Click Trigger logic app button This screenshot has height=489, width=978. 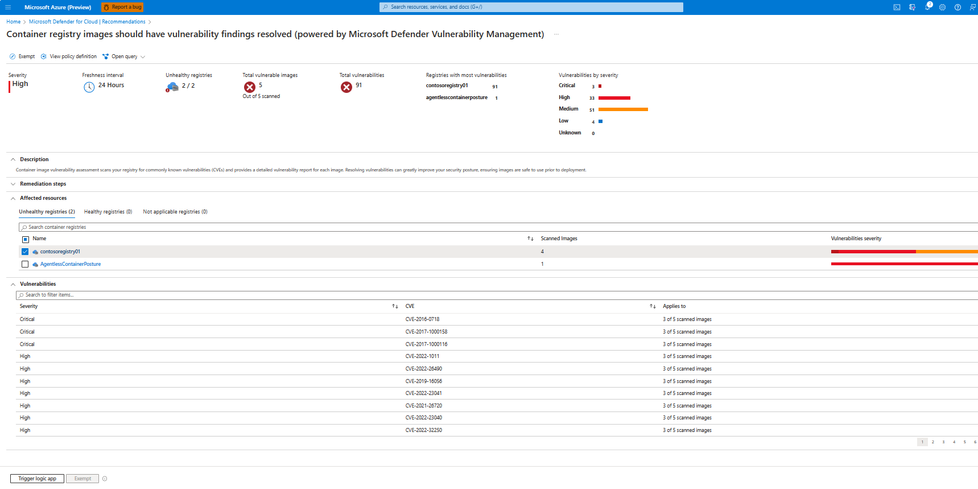click(37, 478)
